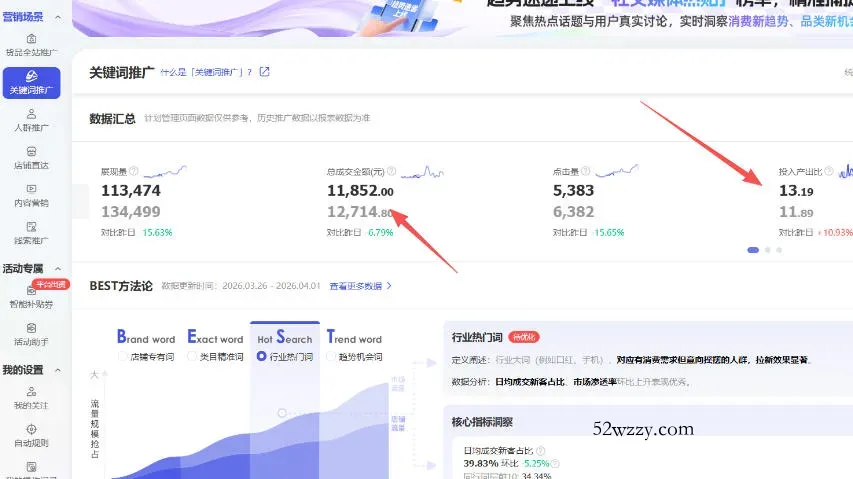Open 内容营销 in the sidebar
Screen dimensions: 853x479
(x=31, y=195)
